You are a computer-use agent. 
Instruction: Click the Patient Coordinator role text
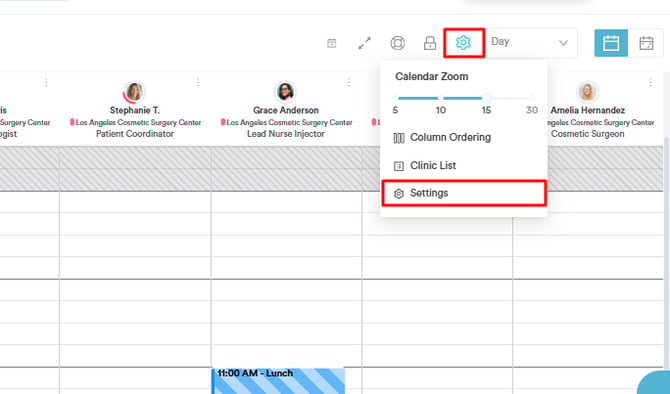pyautogui.click(x=135, y=134)
